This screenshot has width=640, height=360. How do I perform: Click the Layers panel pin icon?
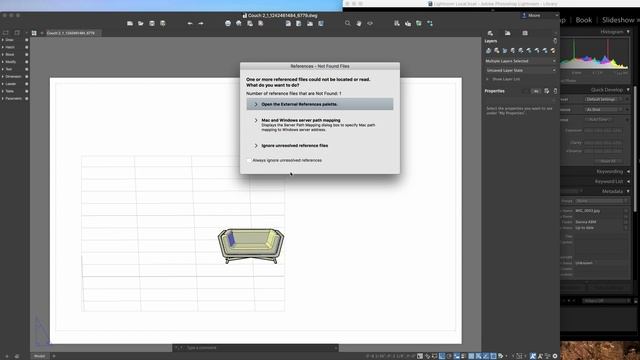(x=555, y=41)
